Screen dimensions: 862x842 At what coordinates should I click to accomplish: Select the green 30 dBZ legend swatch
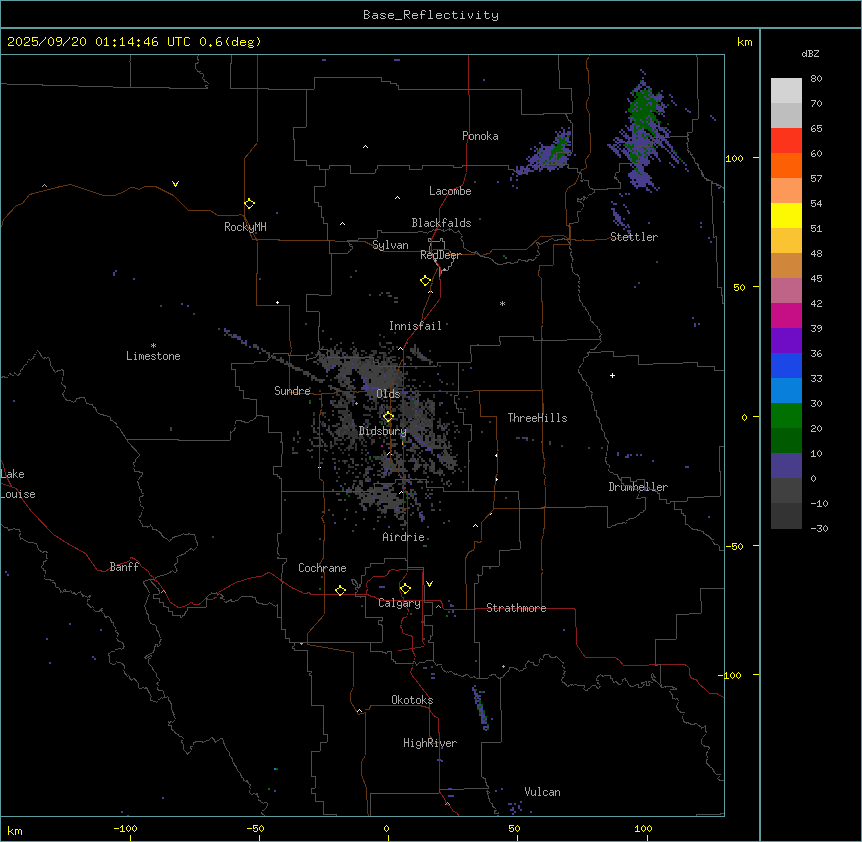786,415
